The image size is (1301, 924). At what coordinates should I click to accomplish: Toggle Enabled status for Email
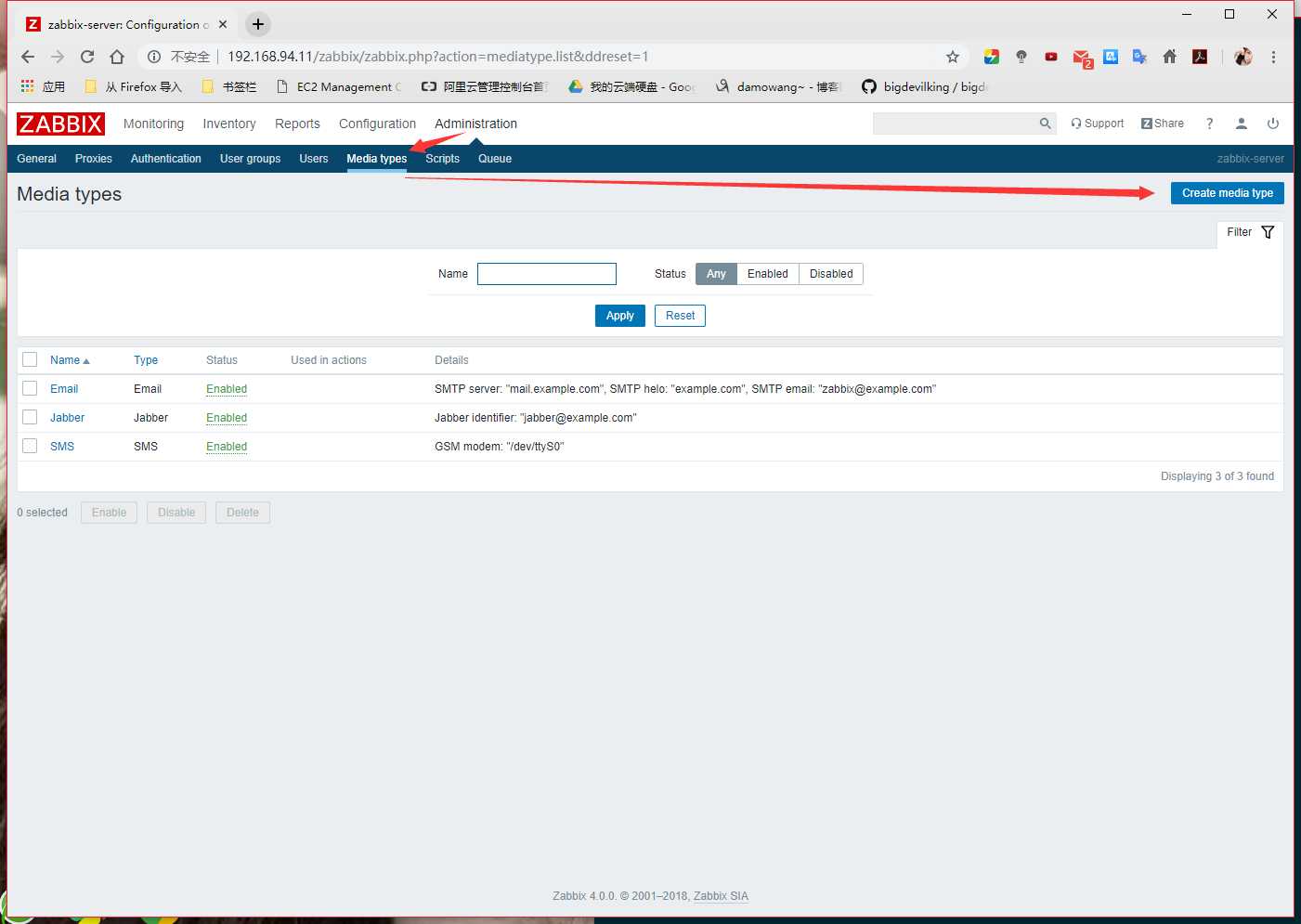click(227, 389)
